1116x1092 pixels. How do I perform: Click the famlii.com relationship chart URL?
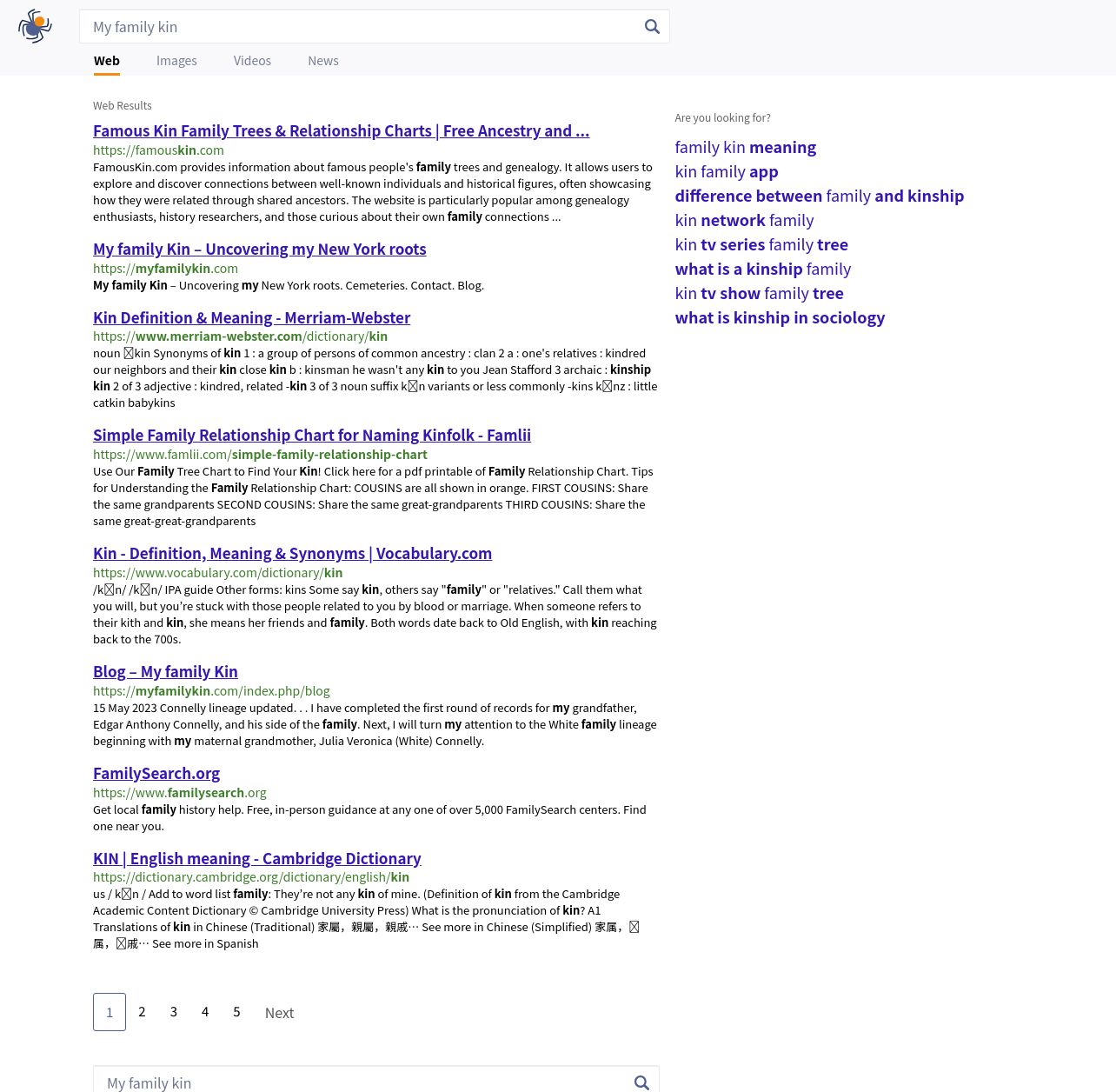point(260,455)
